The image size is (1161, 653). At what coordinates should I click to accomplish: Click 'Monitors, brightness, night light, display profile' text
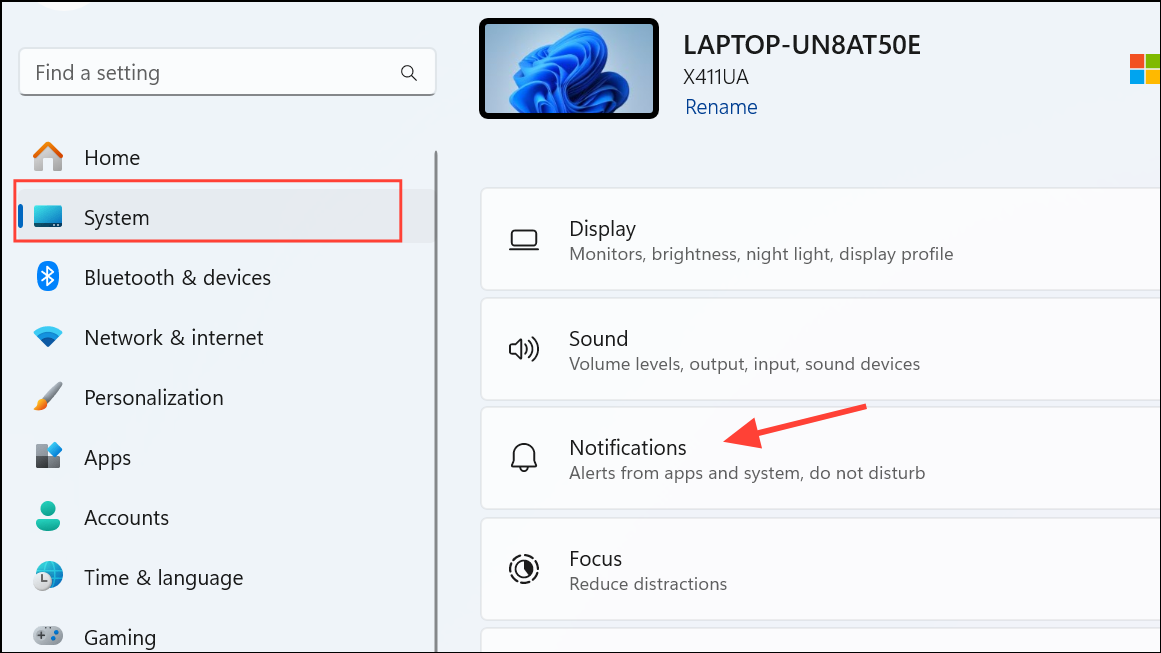[x=761, y=254]
